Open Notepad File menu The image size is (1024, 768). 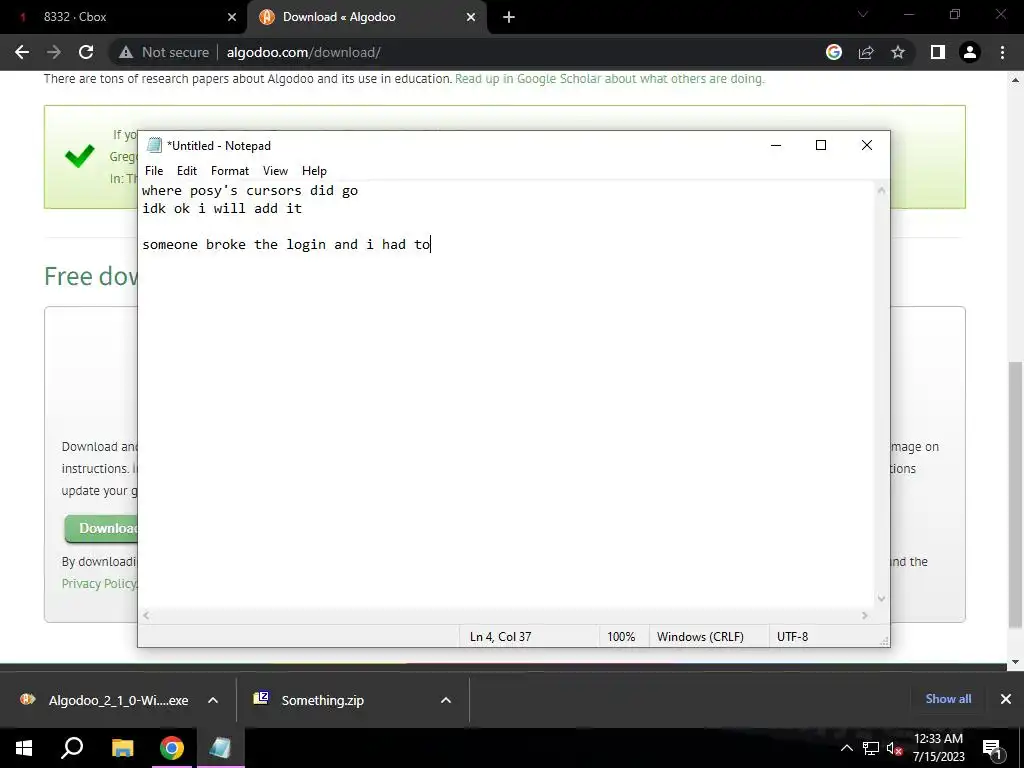[154, 170]
